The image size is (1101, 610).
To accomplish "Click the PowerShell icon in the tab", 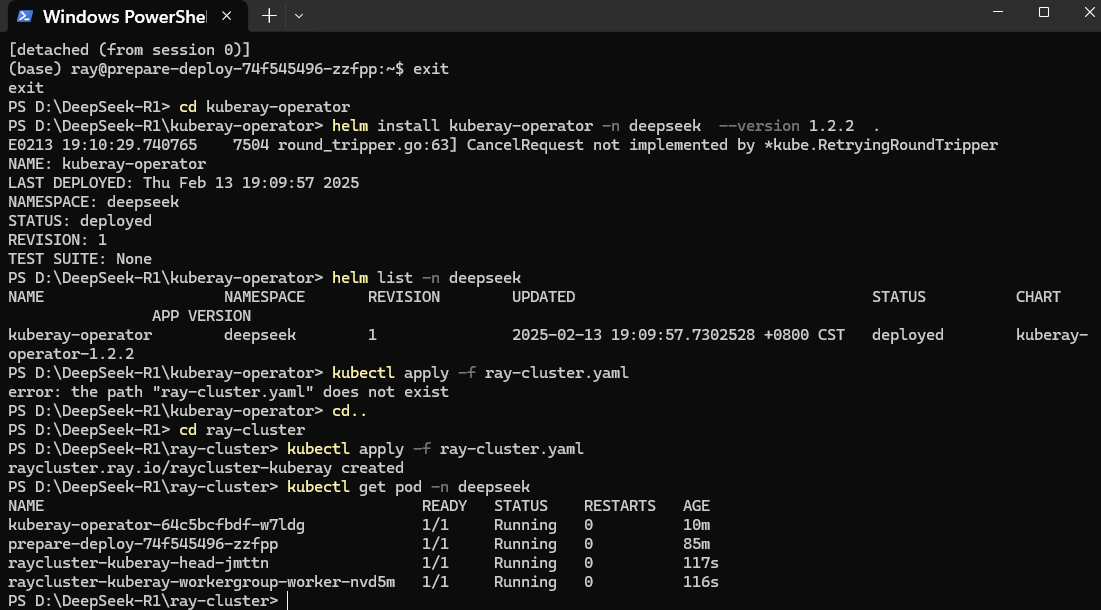I will [x=25, y=16].
